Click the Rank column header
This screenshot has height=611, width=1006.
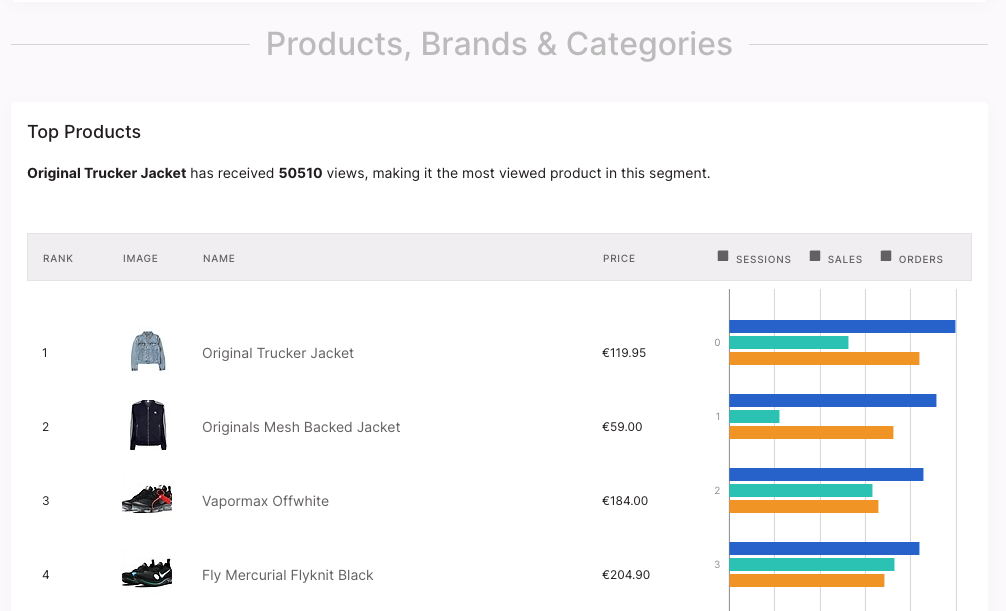[58, 258]
